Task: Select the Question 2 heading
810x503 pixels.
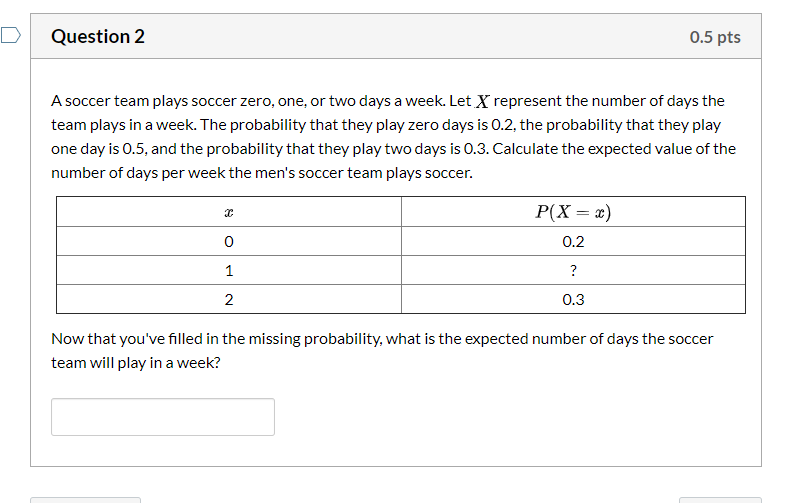Action: (x=98, y=37)
